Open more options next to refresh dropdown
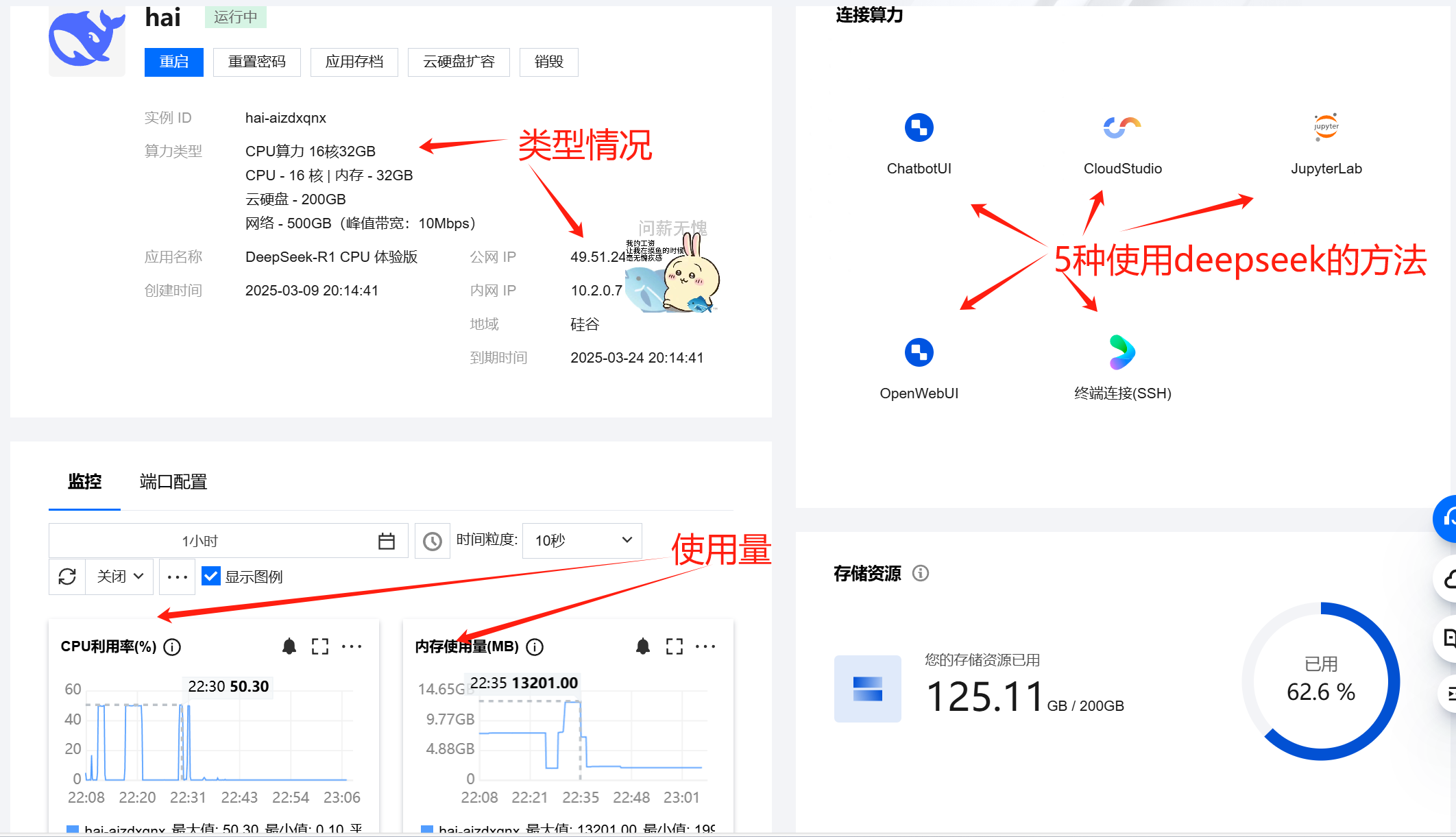 click(x=177, y=577)
